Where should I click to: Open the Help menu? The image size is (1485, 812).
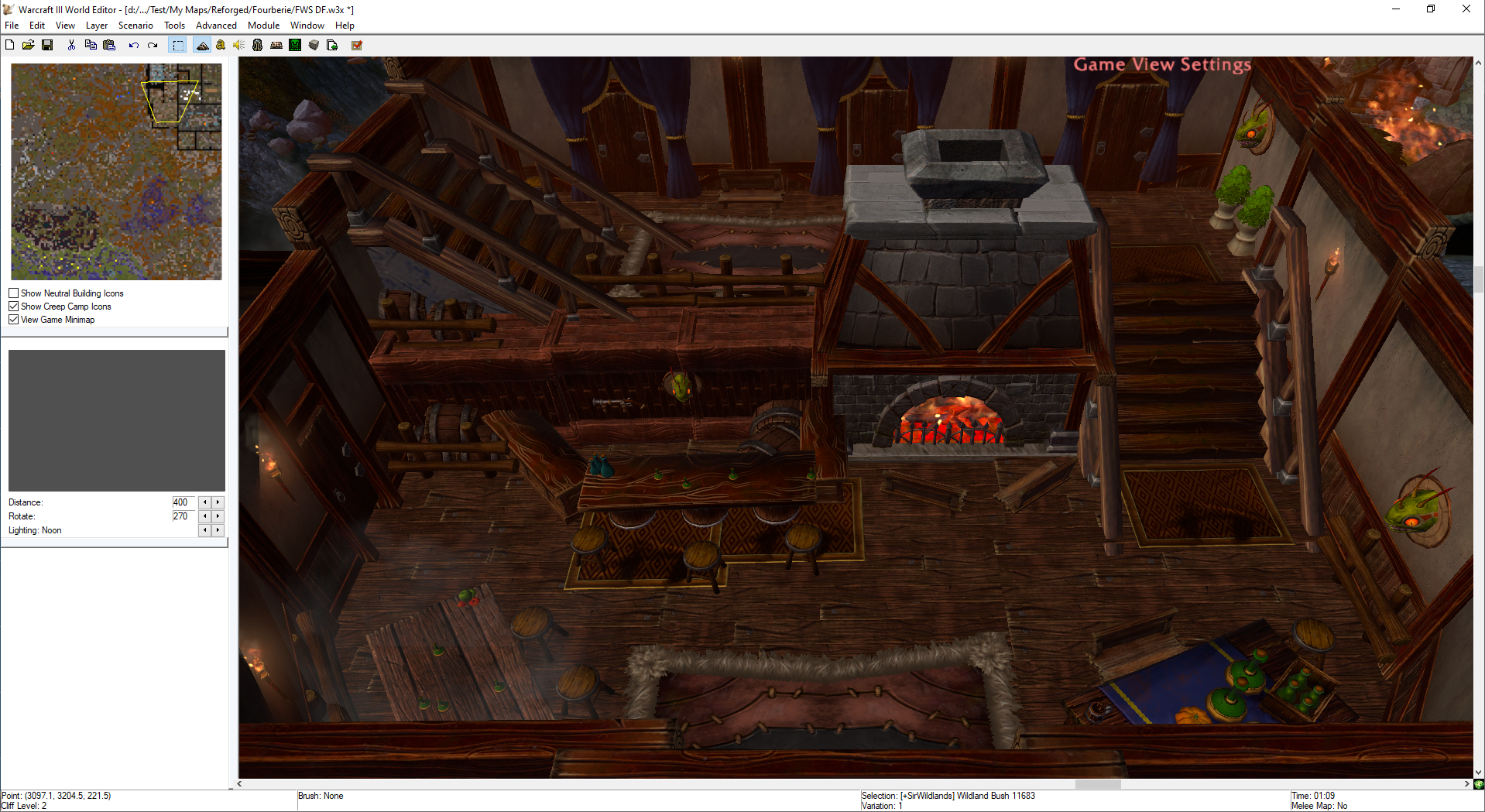pos(345,26)
